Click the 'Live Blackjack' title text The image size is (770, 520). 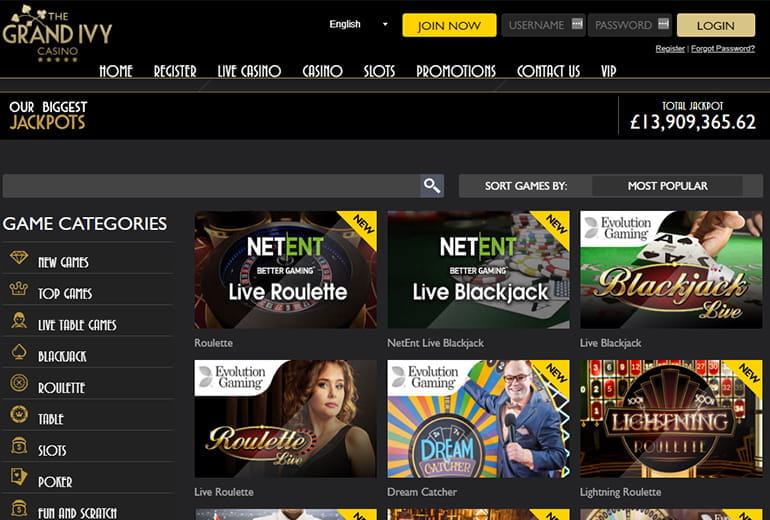click(x=610, y=343)
